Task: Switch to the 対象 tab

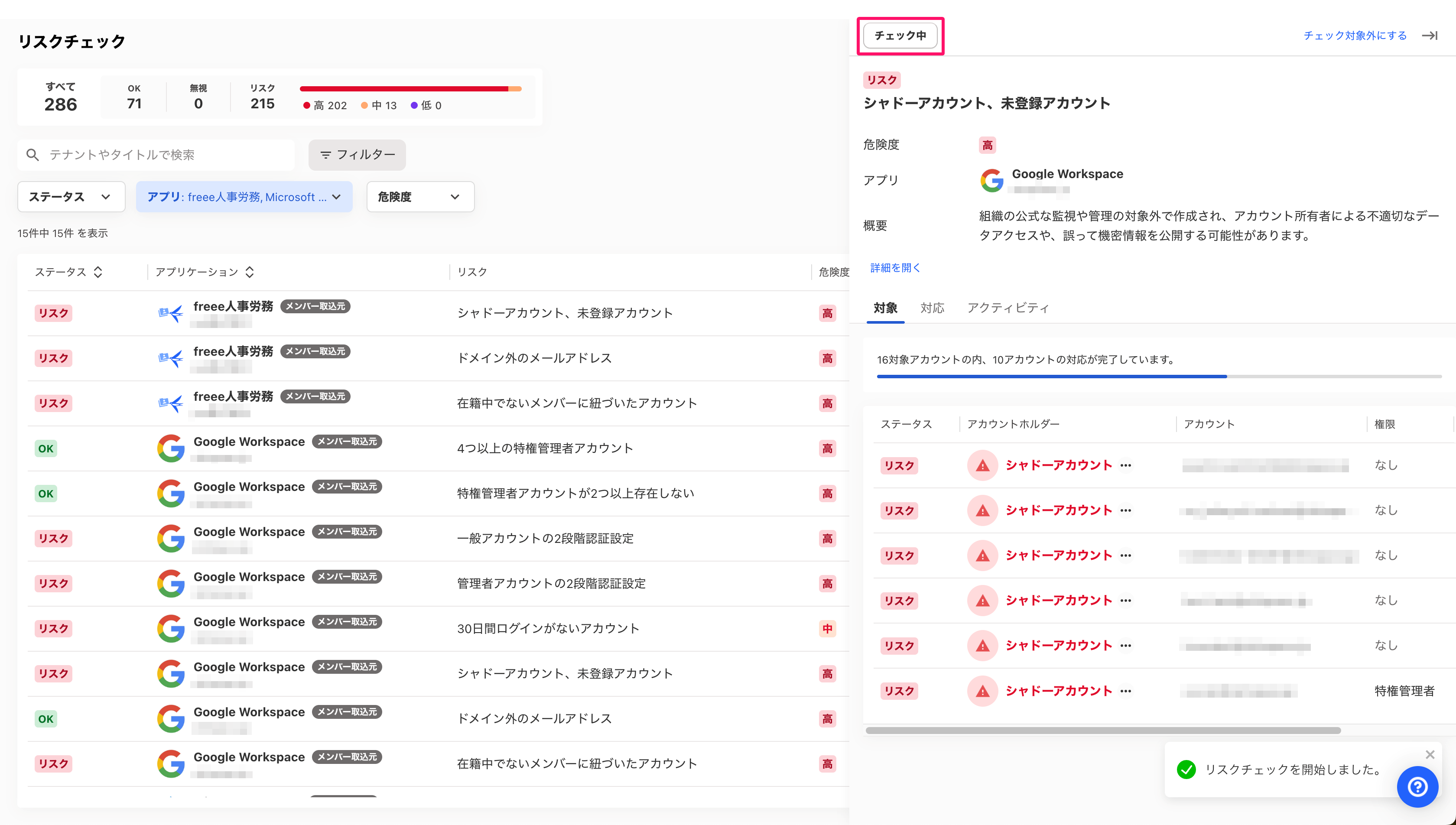Action: tap(885, 308)
